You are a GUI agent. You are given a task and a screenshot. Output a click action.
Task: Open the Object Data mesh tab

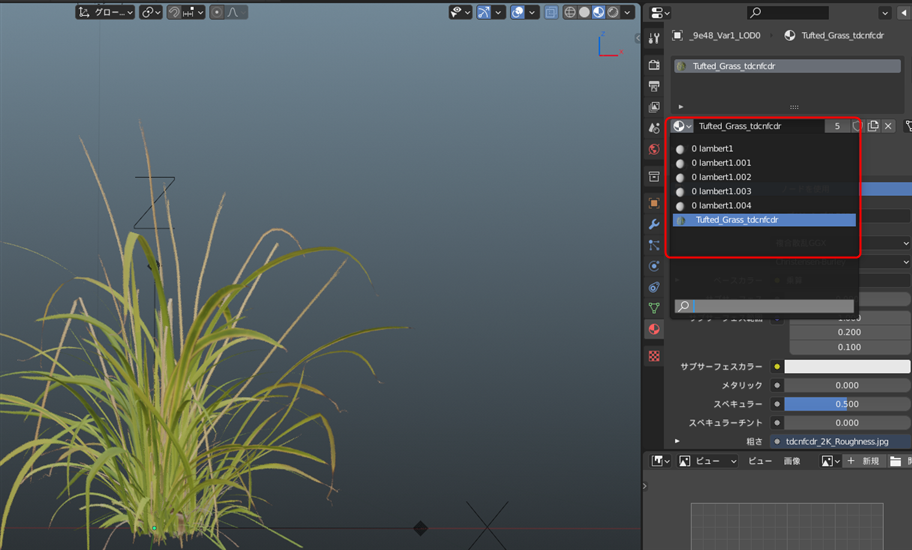pyautogui.click(x=654, y=308)
